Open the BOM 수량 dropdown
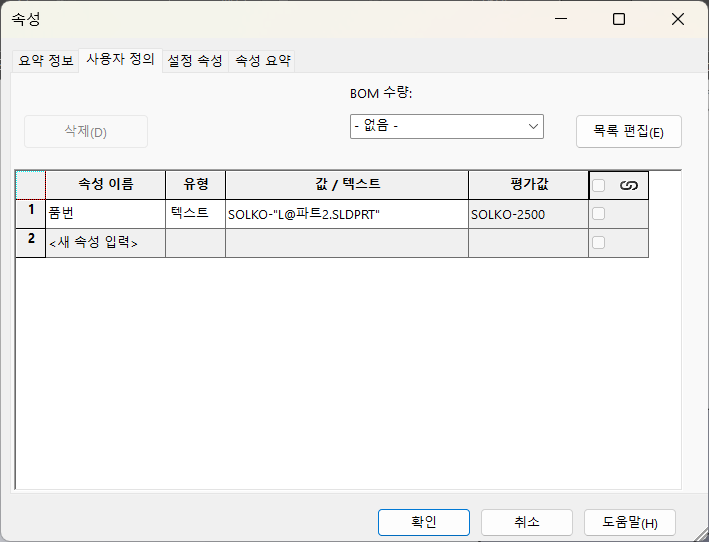 click(x=446, y=126)
